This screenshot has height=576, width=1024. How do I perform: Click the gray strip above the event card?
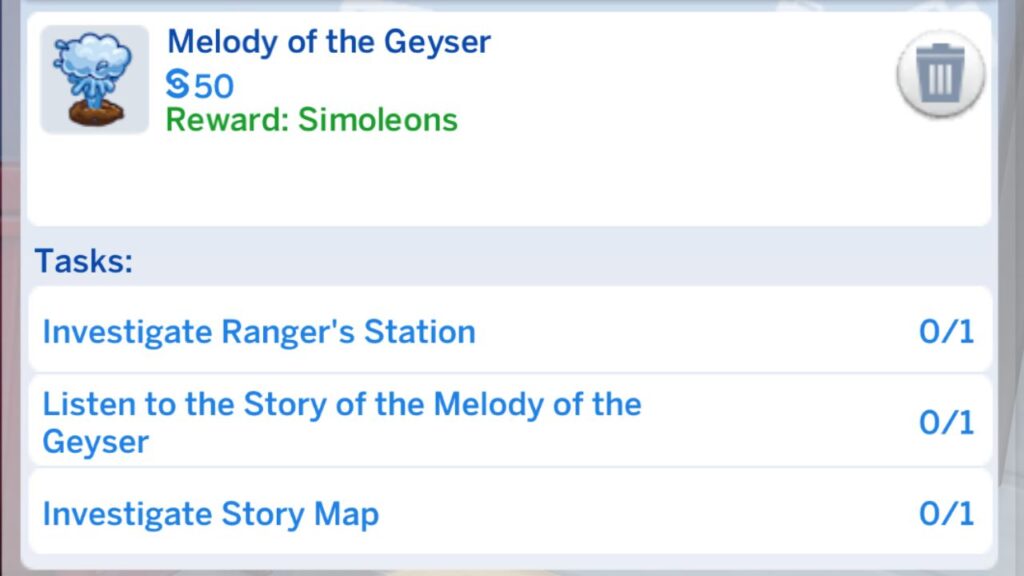(500, 5)
